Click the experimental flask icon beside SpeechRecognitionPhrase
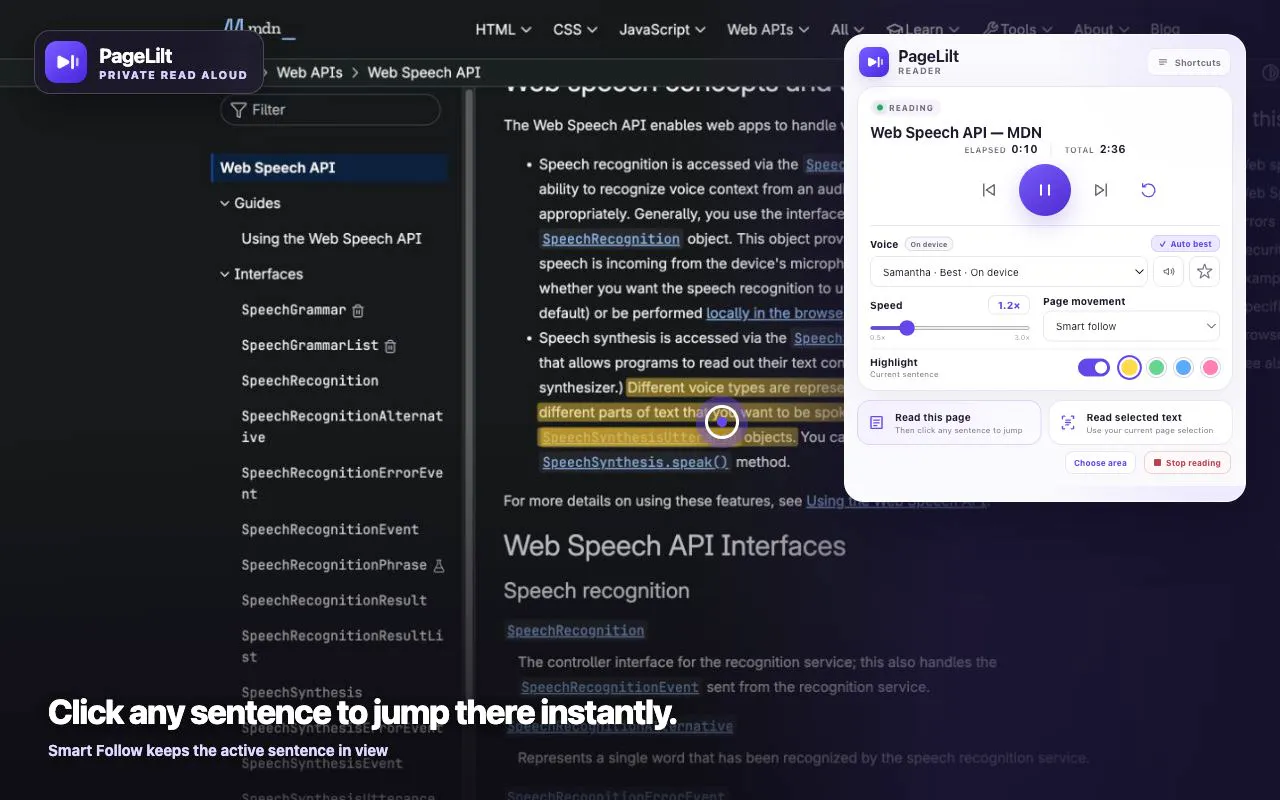This screenshot has height=800, width=1280. click(438, 566)
